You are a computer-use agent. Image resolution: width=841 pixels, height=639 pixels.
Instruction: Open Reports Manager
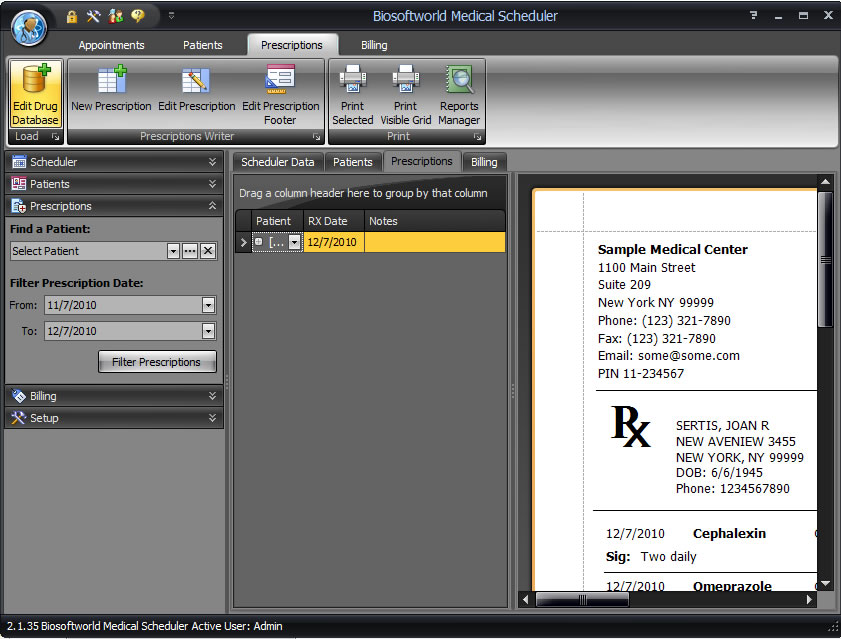coord(459,94)
